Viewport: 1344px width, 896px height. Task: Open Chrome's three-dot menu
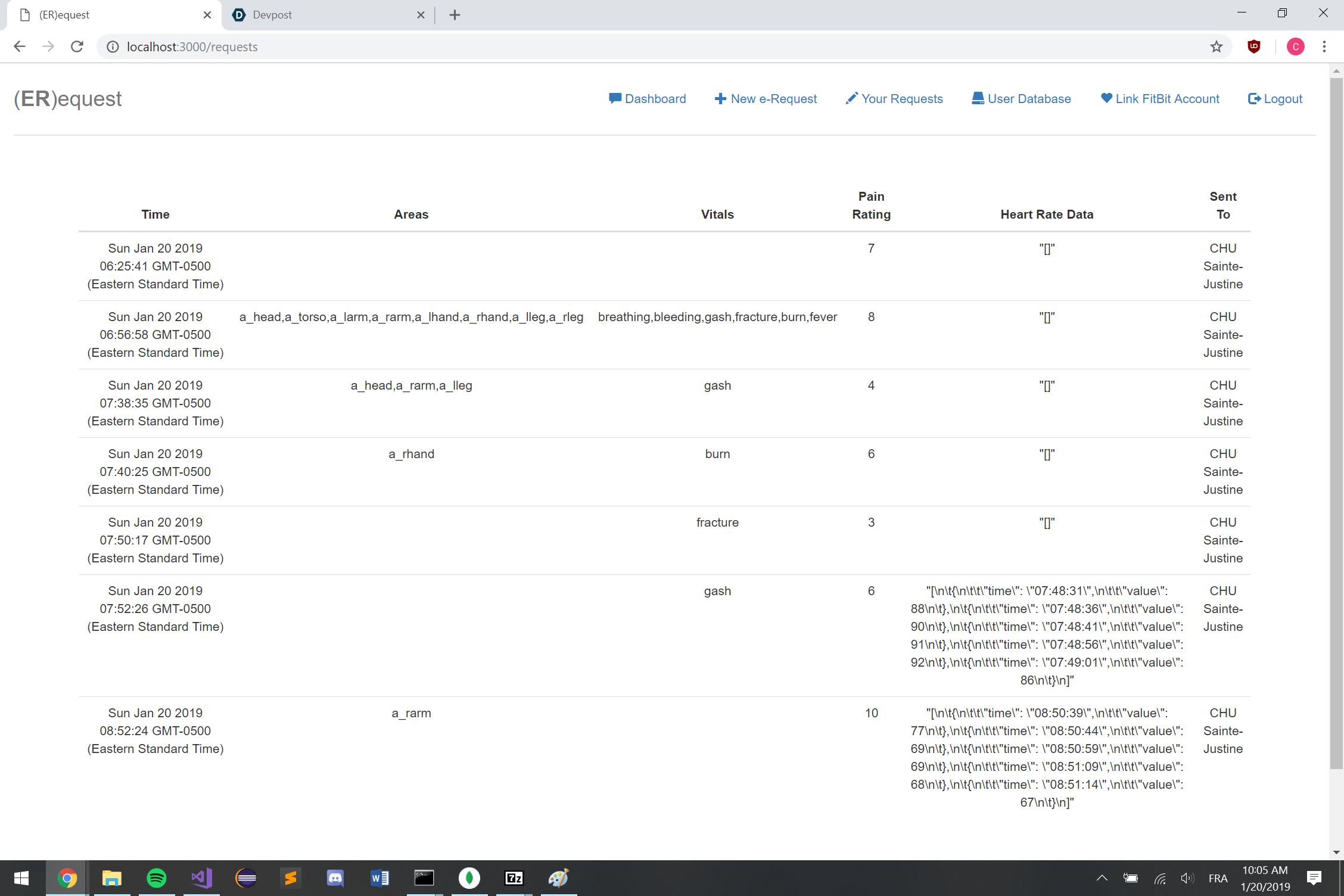click(x=1324, y=46)
